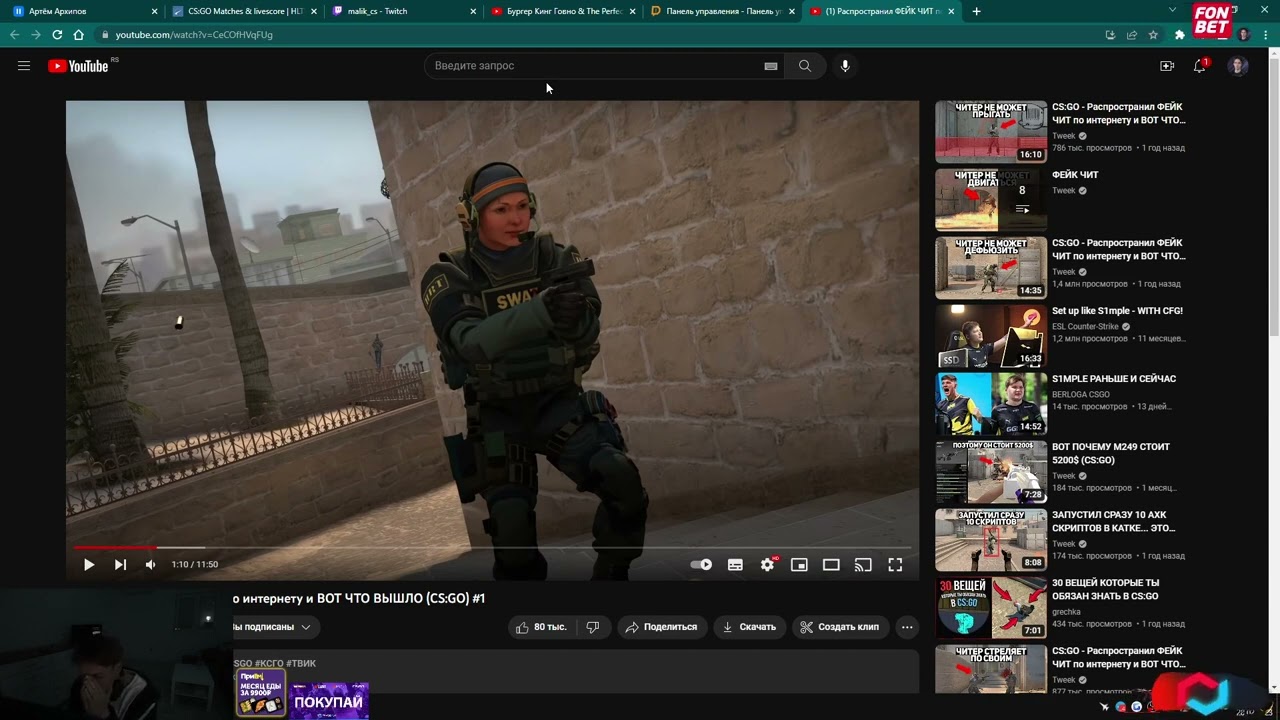The width and height of the screenshot is (1280, 720).
Task: Click the #ТВИК hashtag in description
Action: (301, 663)
